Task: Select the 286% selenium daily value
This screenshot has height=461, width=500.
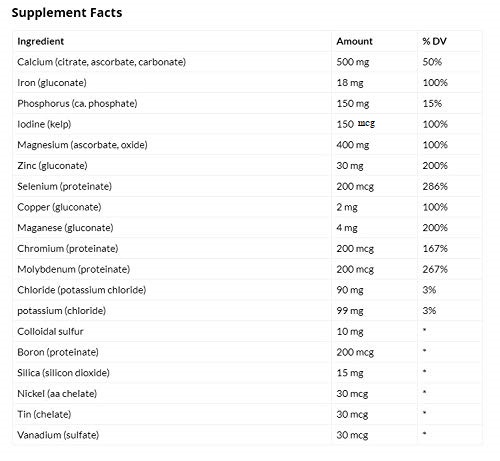Action: click(435, 186)
